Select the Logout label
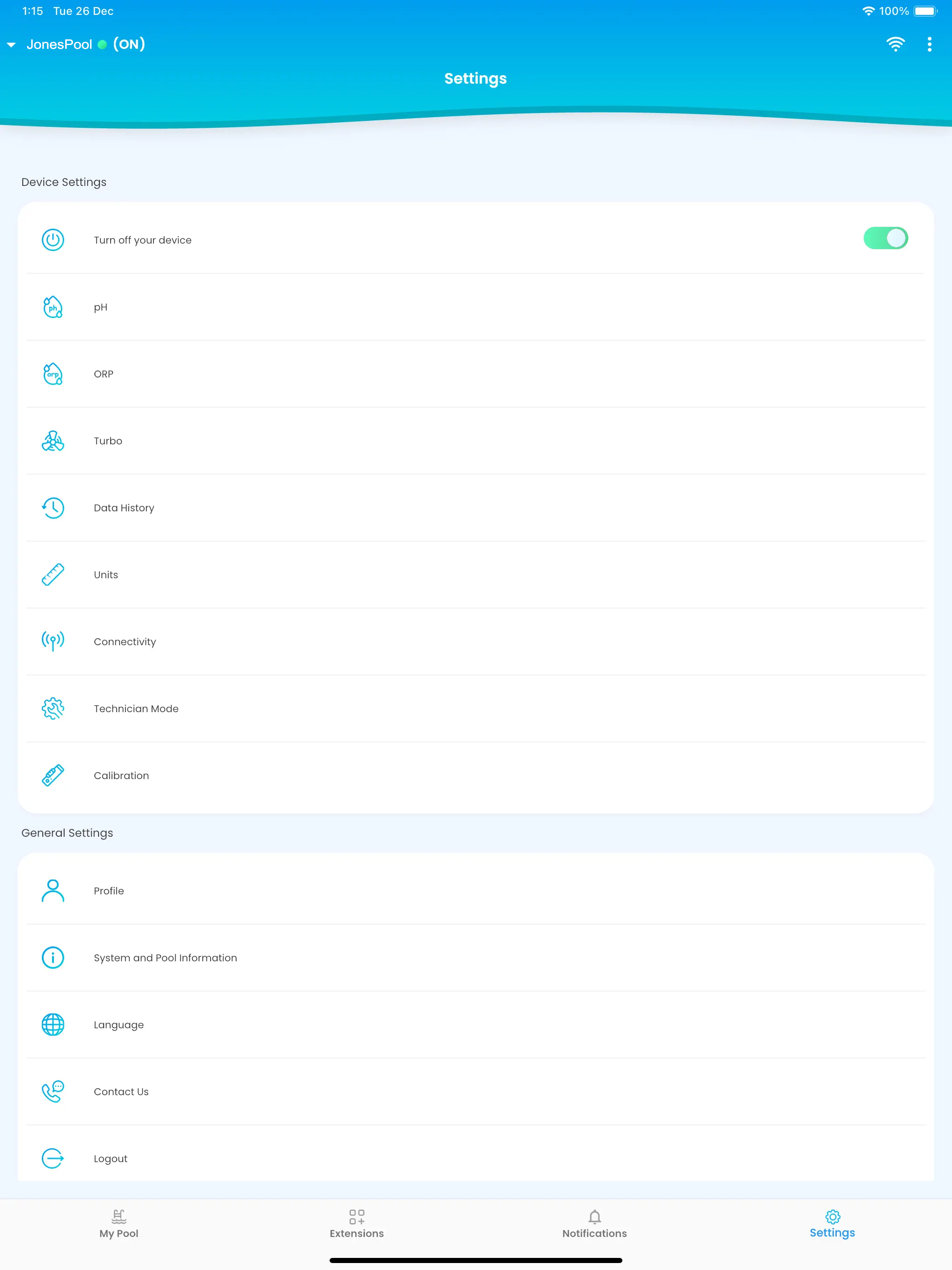The image size is (952, 1270). tap(111, 1159)
